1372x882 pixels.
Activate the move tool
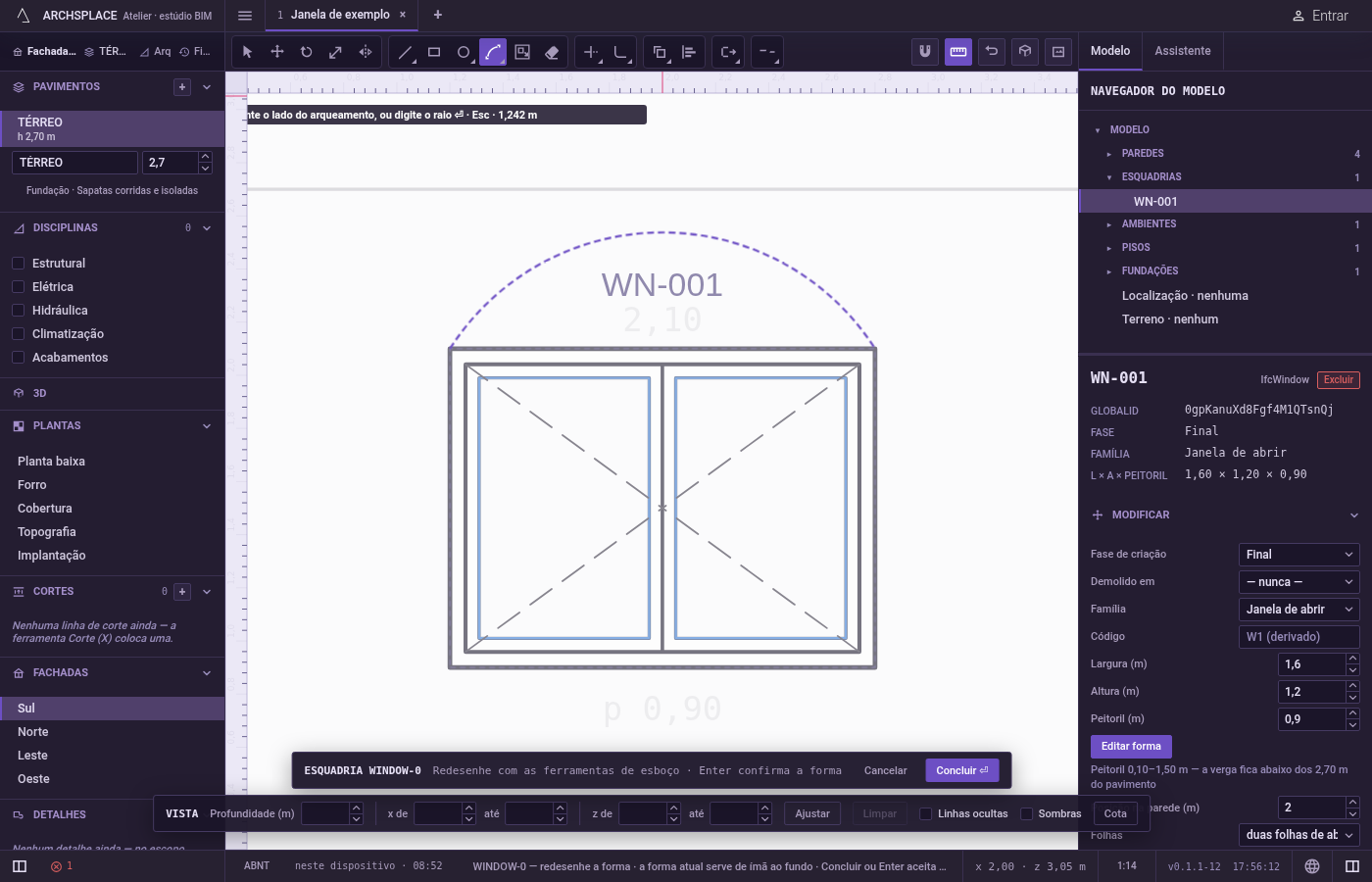coord(277,52)
